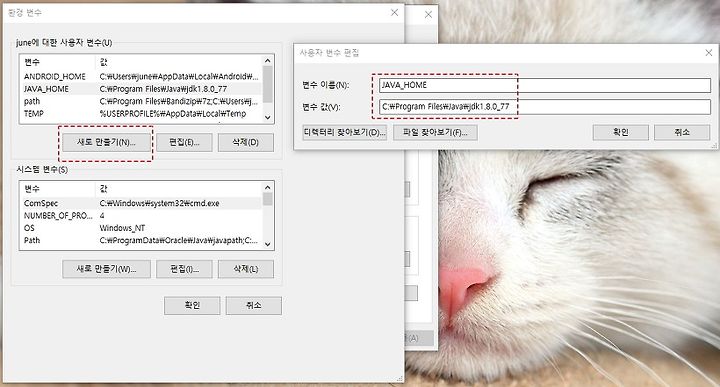Image resolution: width=720 pixels, height=387 pixels.
Task: Click 파일 찾아보기(F)... button
Action: click(x=435, y=132)
